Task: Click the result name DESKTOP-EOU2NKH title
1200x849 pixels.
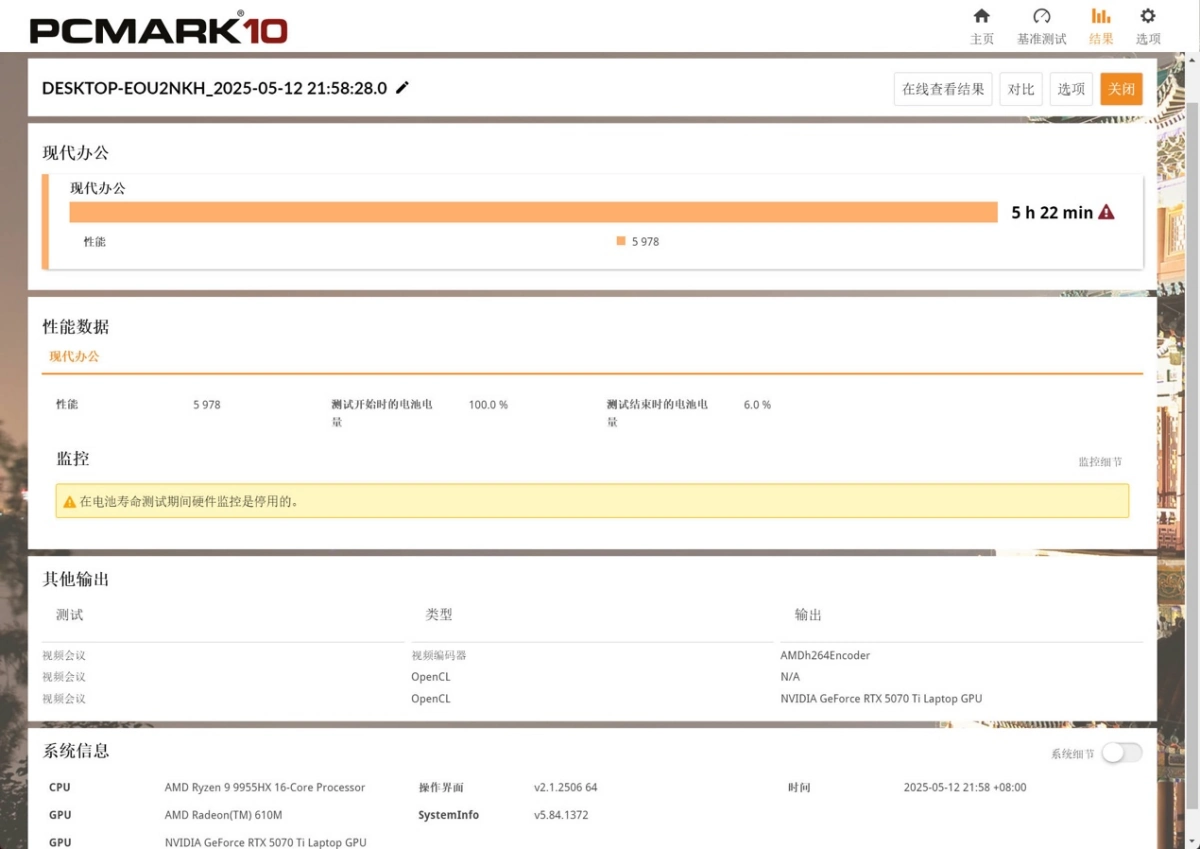Action: [x=214, y=88]
